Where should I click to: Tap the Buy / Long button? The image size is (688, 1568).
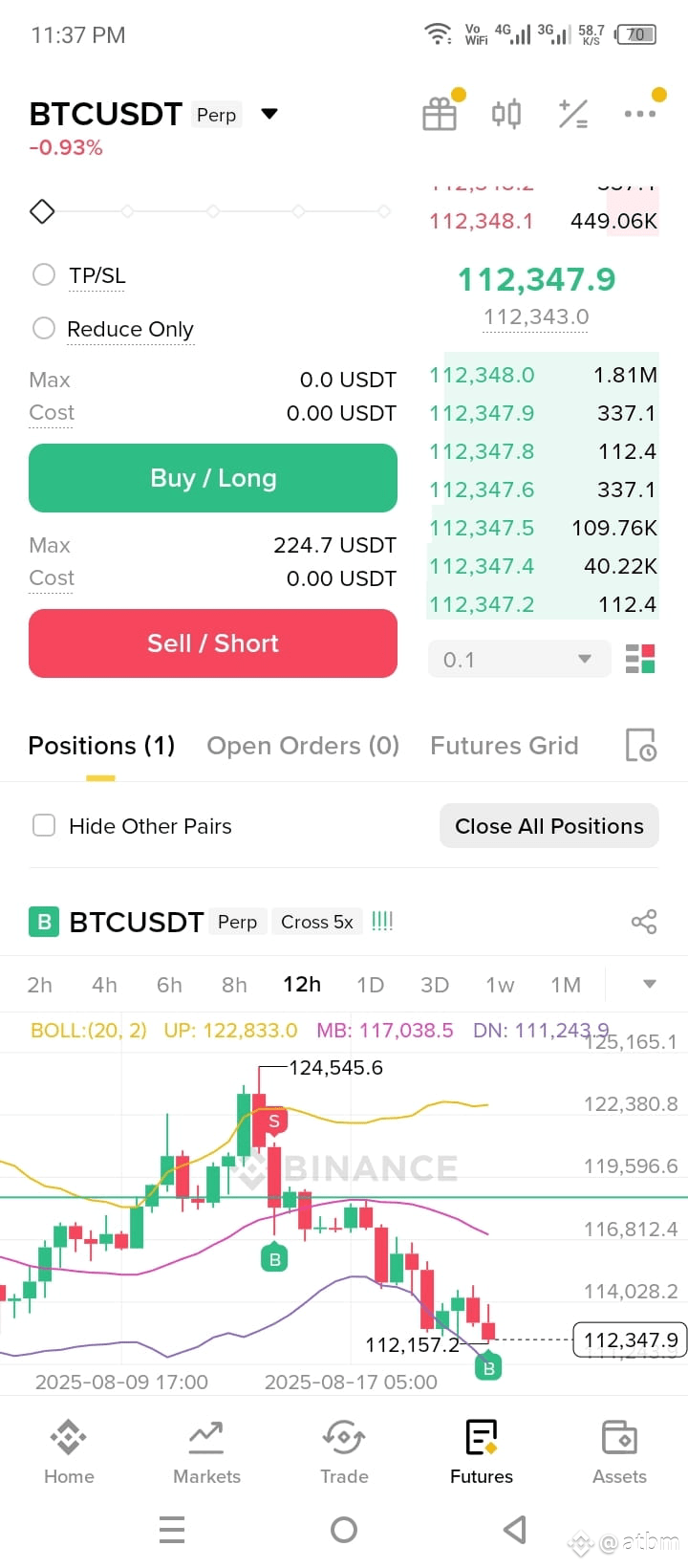213,478
